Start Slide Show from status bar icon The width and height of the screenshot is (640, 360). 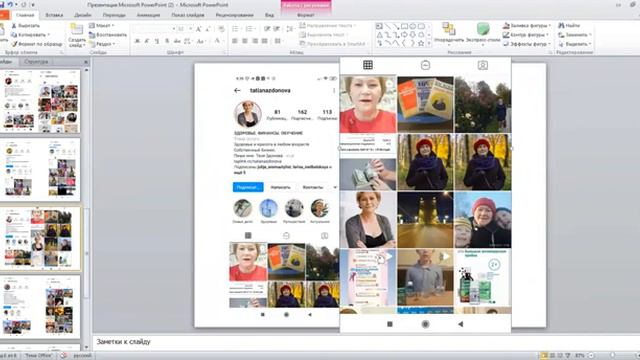tap(568, 356)
